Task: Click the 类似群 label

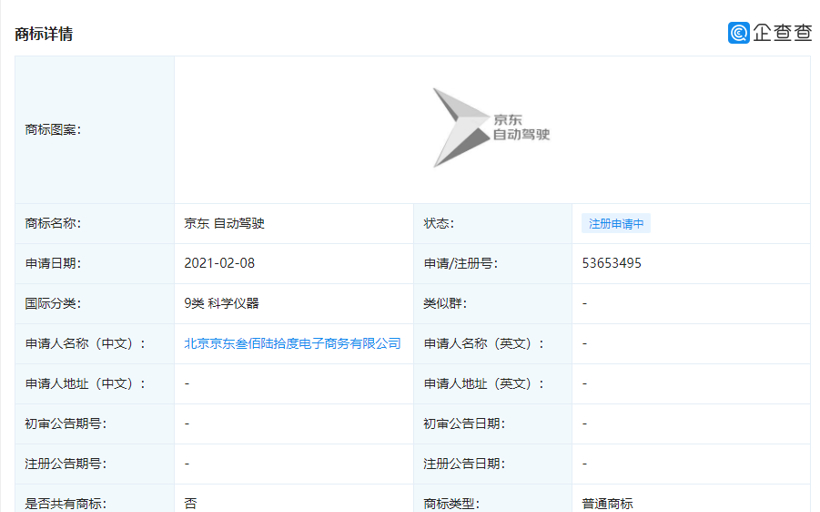Action: point(445,303)
